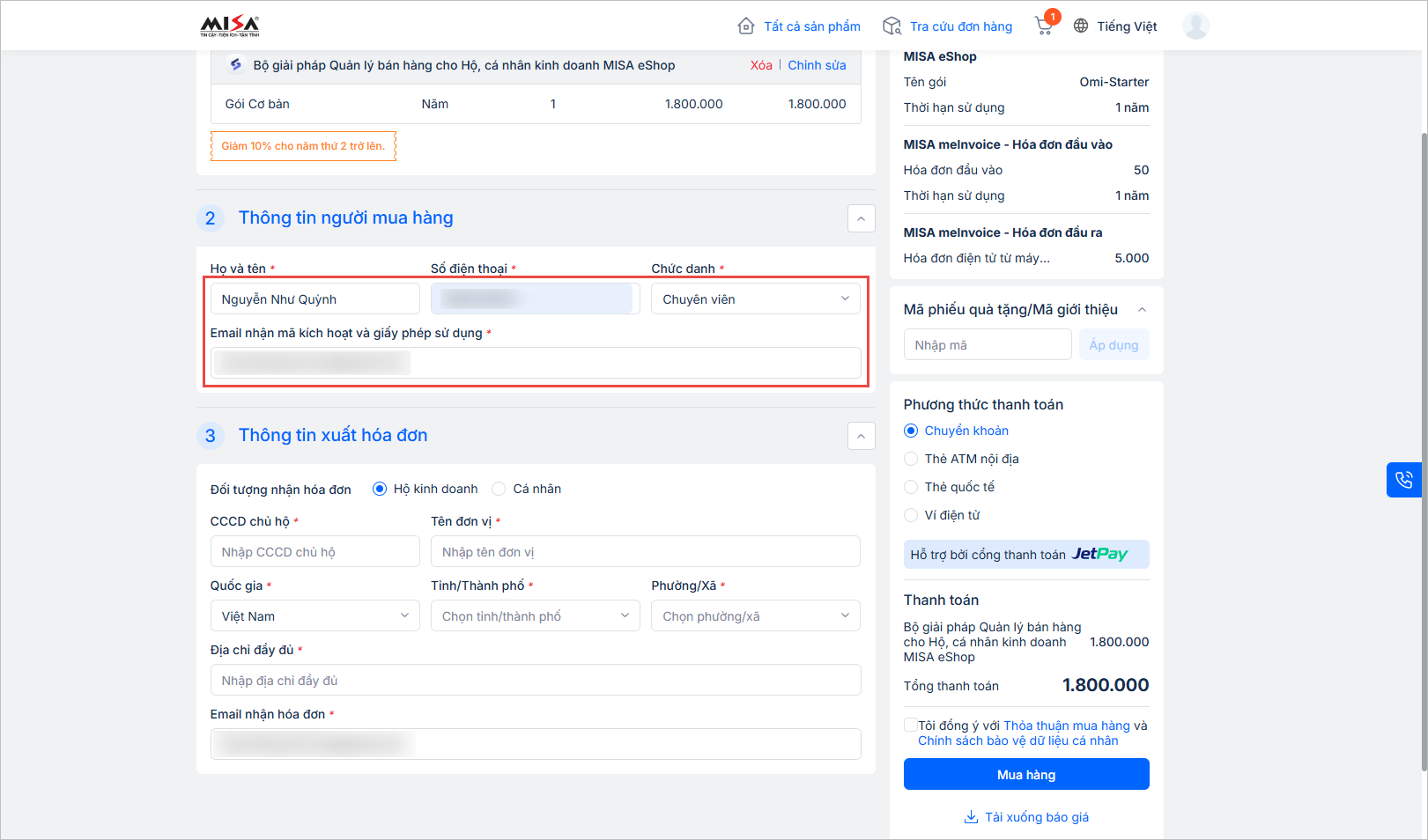Screen dimensions: 1428x840
Task: Click the home icon for all products
Action: point(746,26)
